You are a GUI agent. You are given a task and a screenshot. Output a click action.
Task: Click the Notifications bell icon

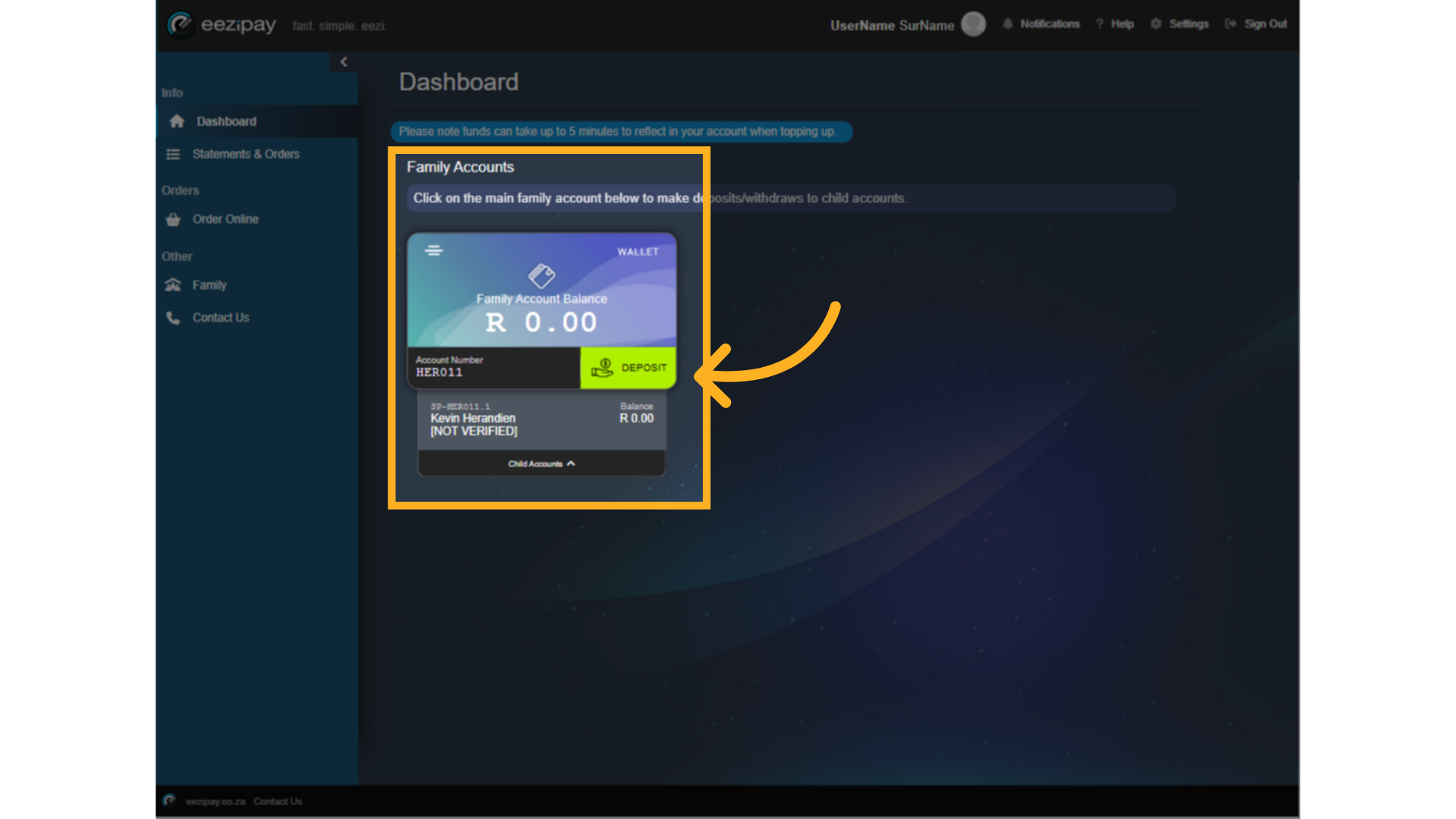[1008, 24]
